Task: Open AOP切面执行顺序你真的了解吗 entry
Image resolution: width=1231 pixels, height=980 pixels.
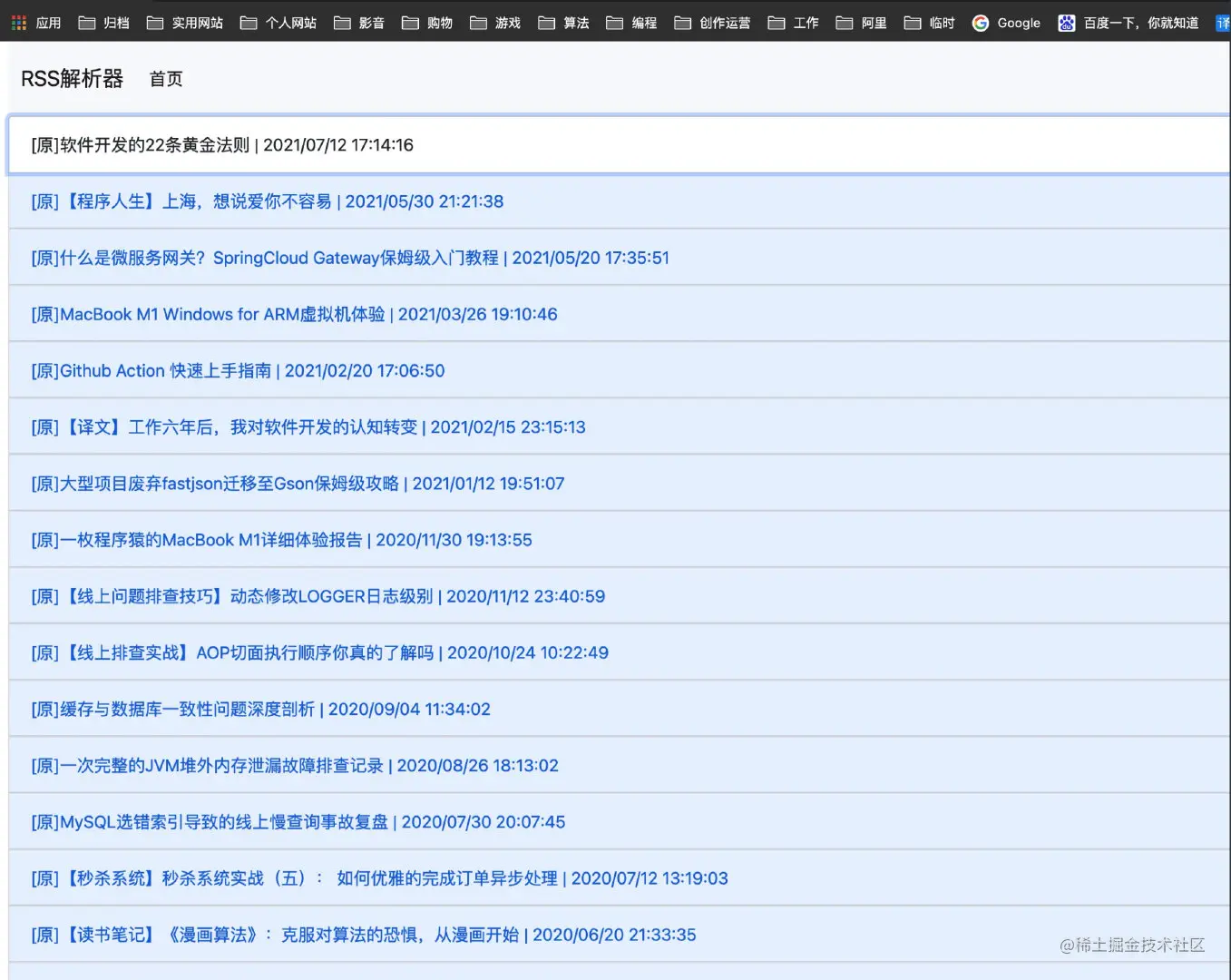Action: [619, 652]
